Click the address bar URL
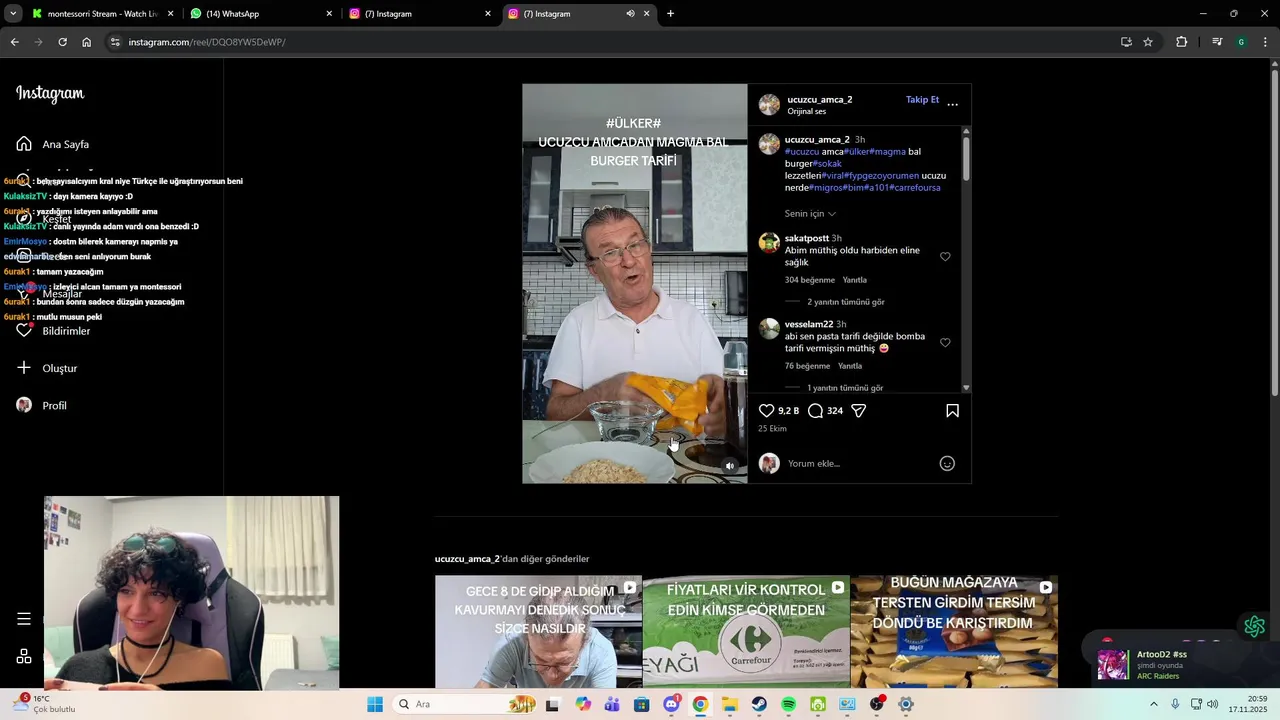 206,42
